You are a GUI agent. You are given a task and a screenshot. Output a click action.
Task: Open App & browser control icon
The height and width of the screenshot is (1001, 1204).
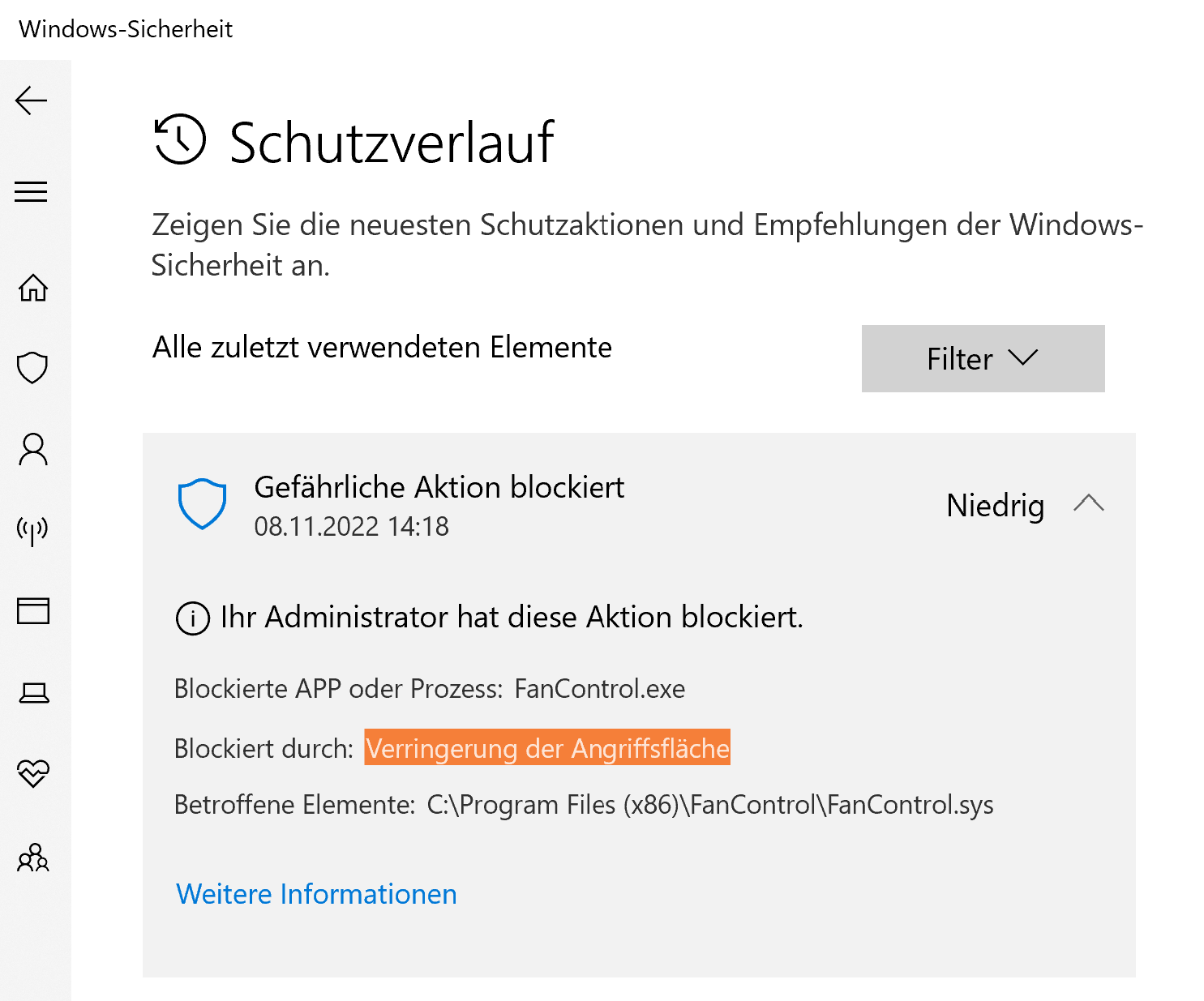(33, 610)
